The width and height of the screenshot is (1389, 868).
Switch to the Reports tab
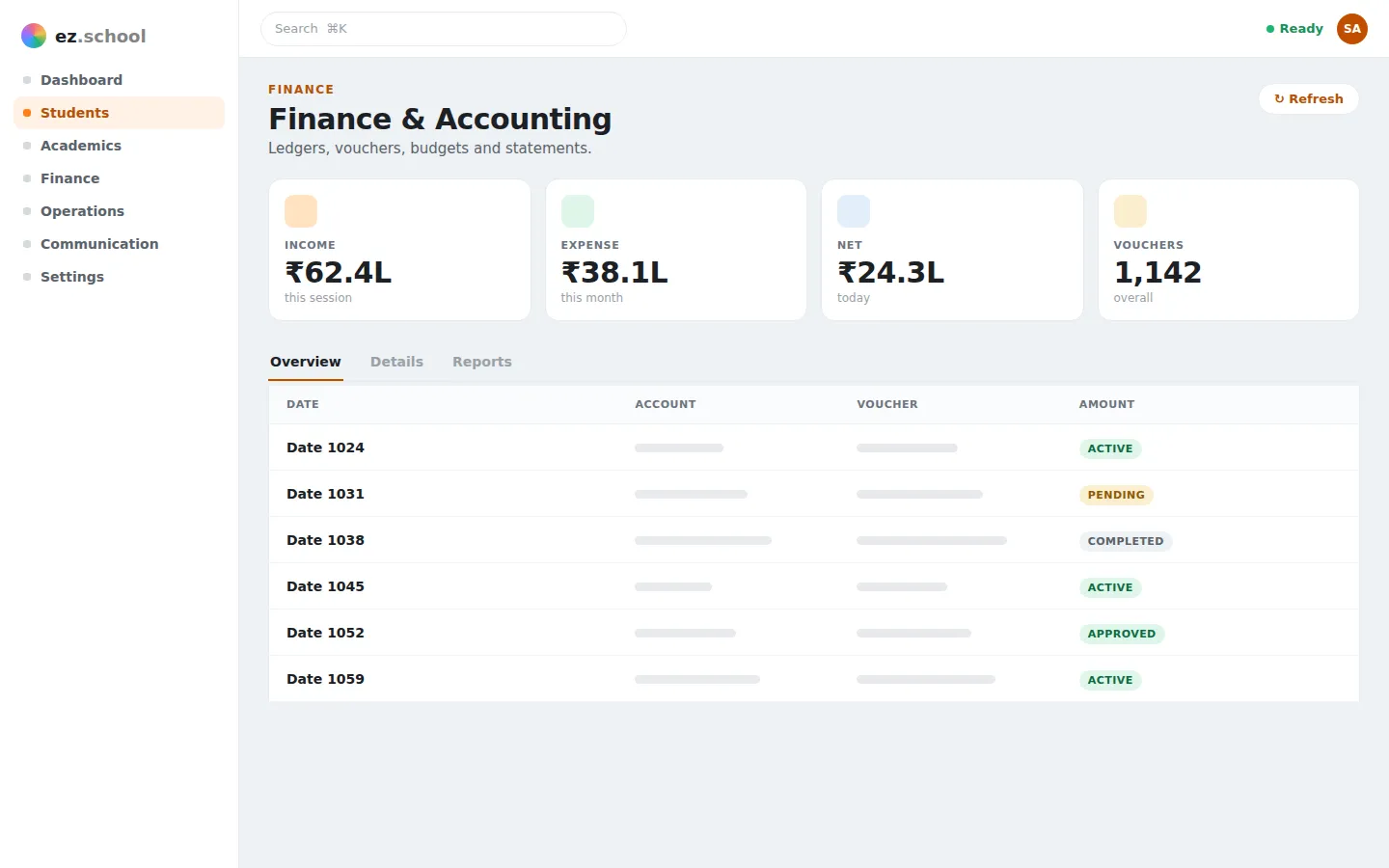point(482,362)
